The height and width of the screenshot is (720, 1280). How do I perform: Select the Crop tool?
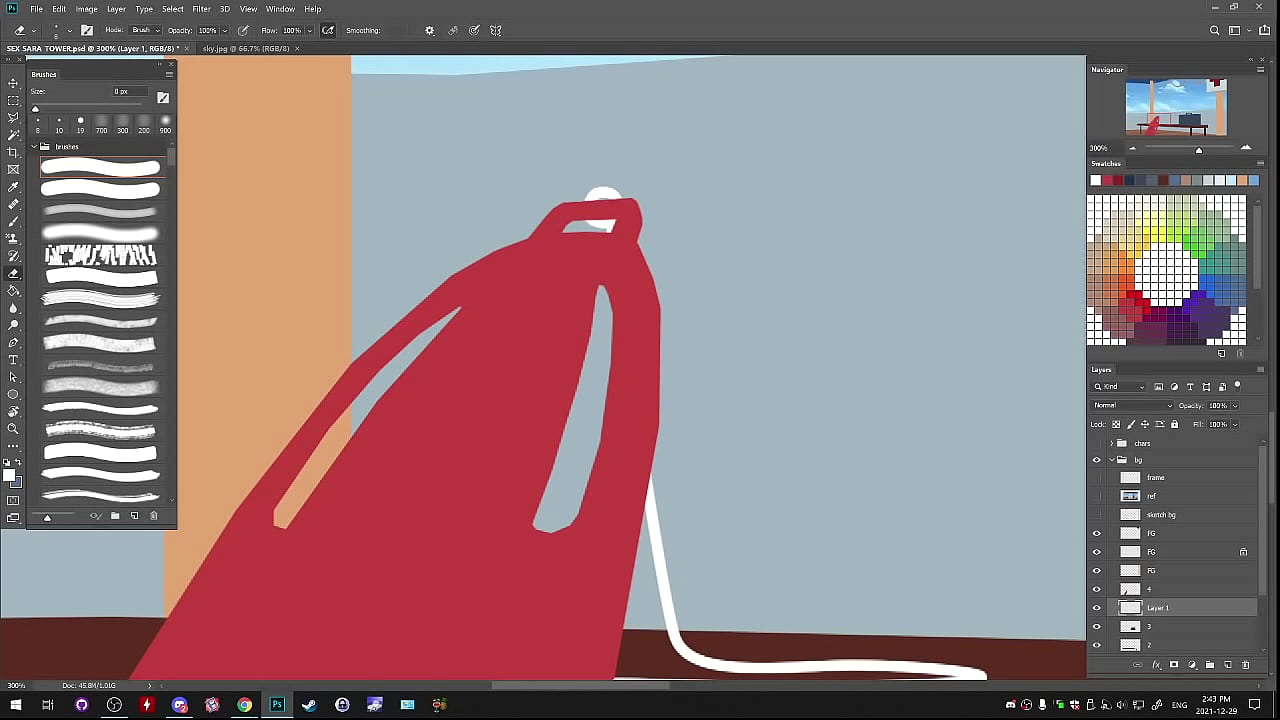point(13,152)
